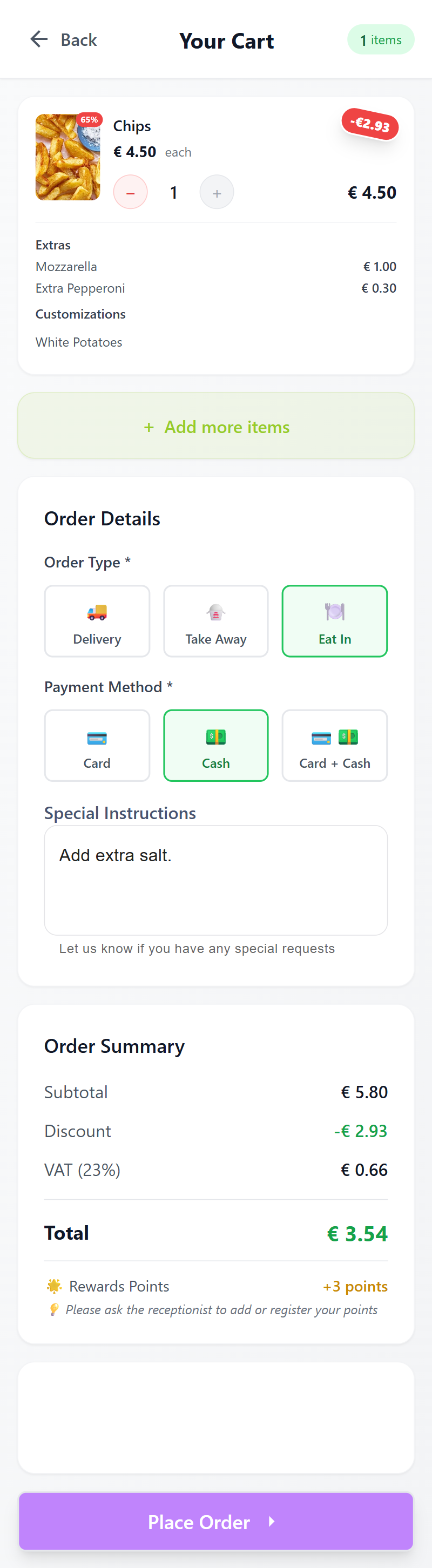Choose Card payment method
432x1568 pixels.
pyautogui.click(x=97, y=745)
